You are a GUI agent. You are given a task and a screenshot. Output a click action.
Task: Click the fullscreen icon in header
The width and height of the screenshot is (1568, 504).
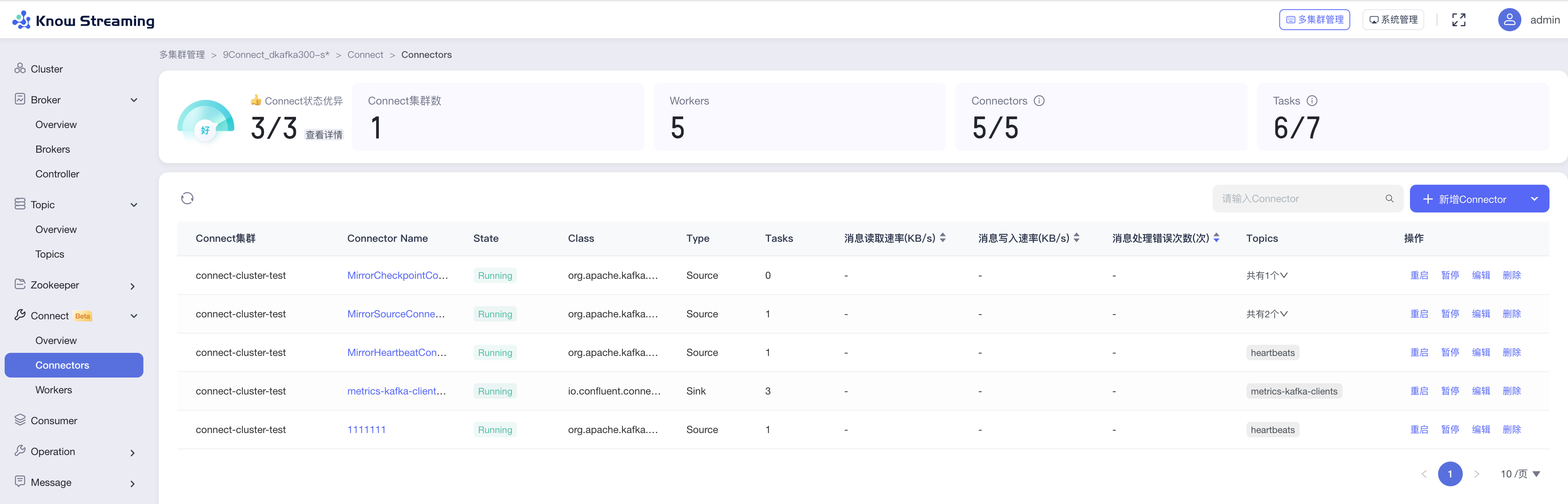(x=1459, y=20)
